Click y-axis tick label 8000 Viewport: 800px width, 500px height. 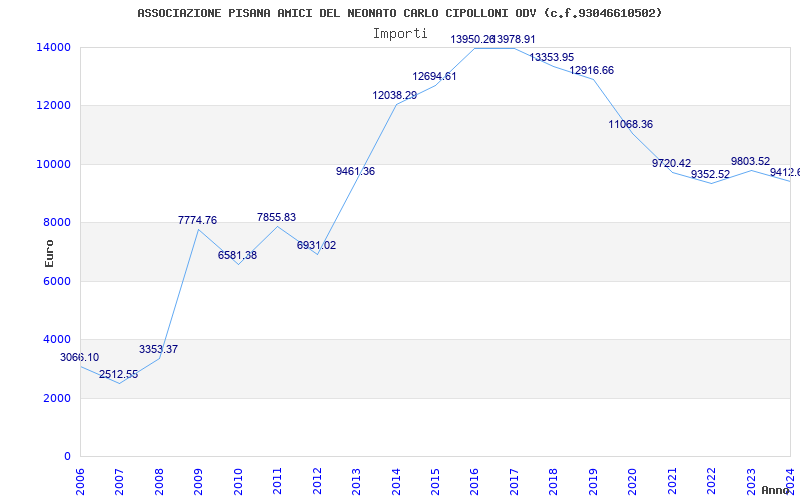(x=57, y=222)
